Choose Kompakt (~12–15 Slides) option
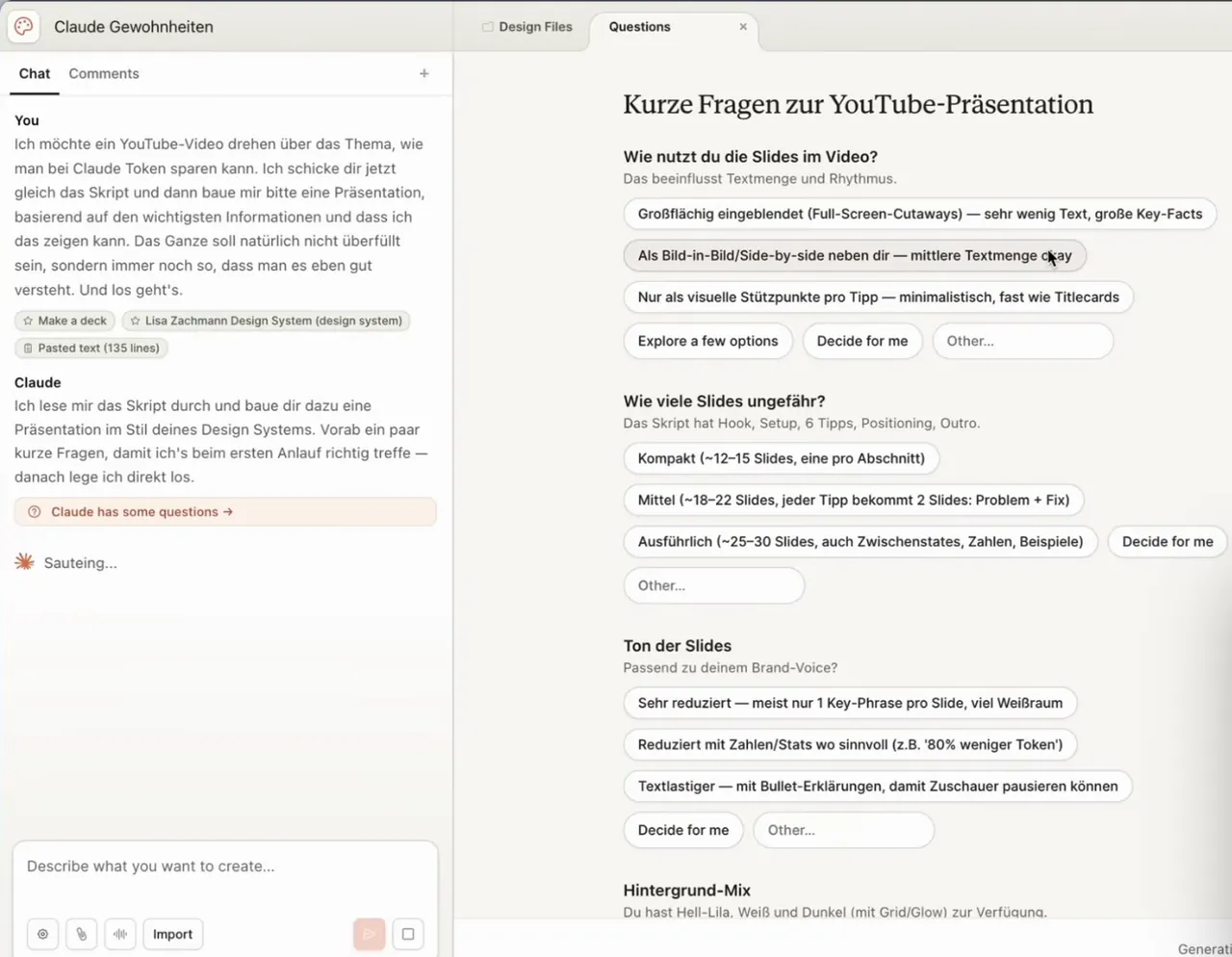The width and height of the screenshot is (1232, 957). click(x=782, y=458)
